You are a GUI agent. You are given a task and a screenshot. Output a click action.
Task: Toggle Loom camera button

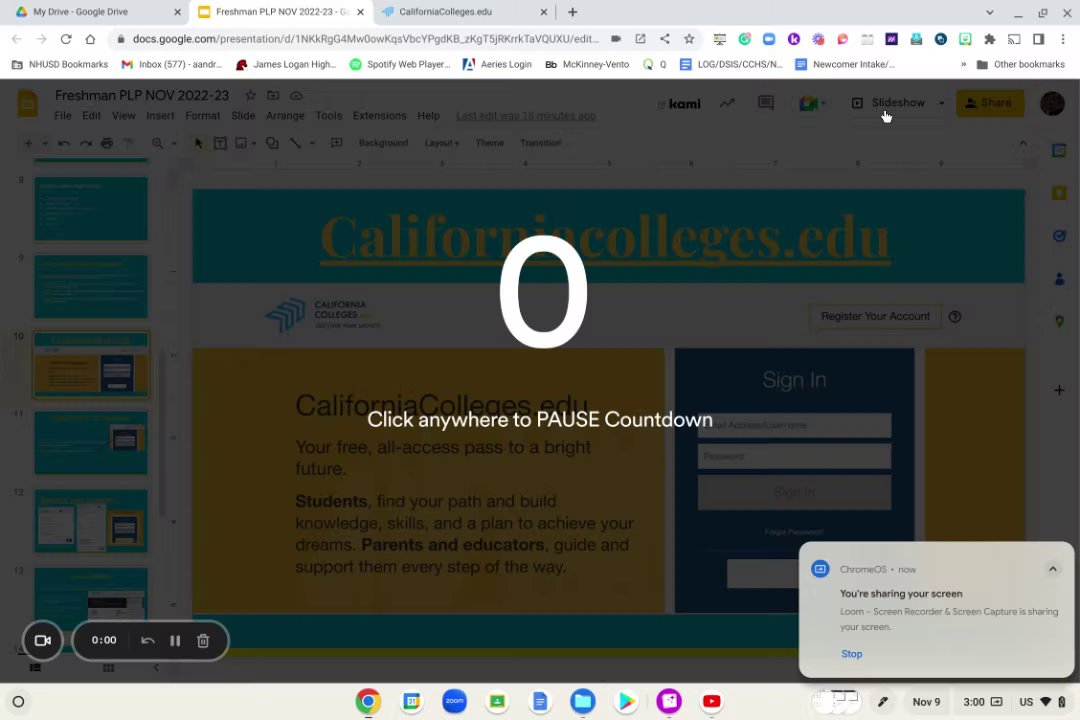click(x=43, y=641)
